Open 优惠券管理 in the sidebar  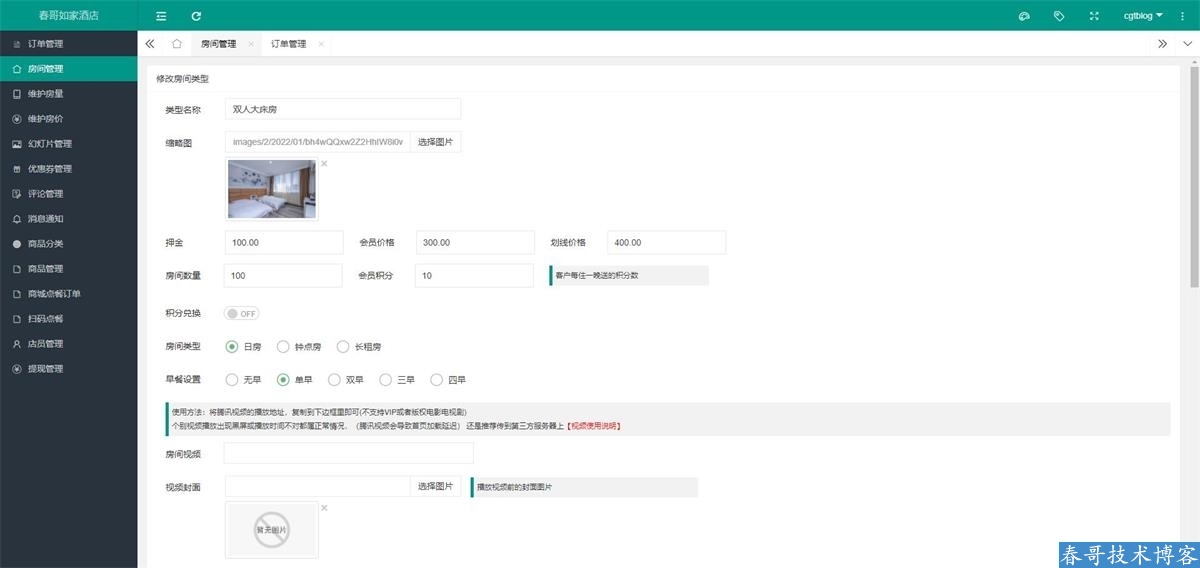(49, 169)
